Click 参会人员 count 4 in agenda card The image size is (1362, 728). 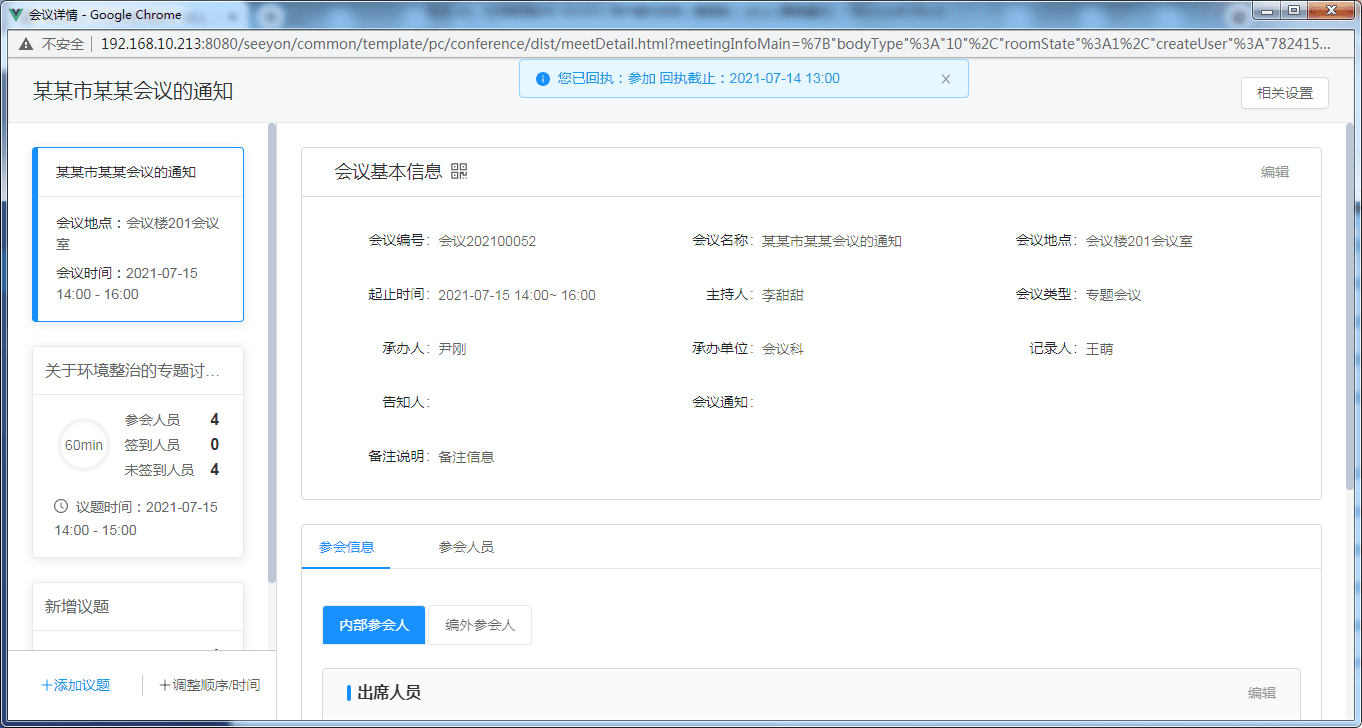pyautogui.click(x=215, y=420)
